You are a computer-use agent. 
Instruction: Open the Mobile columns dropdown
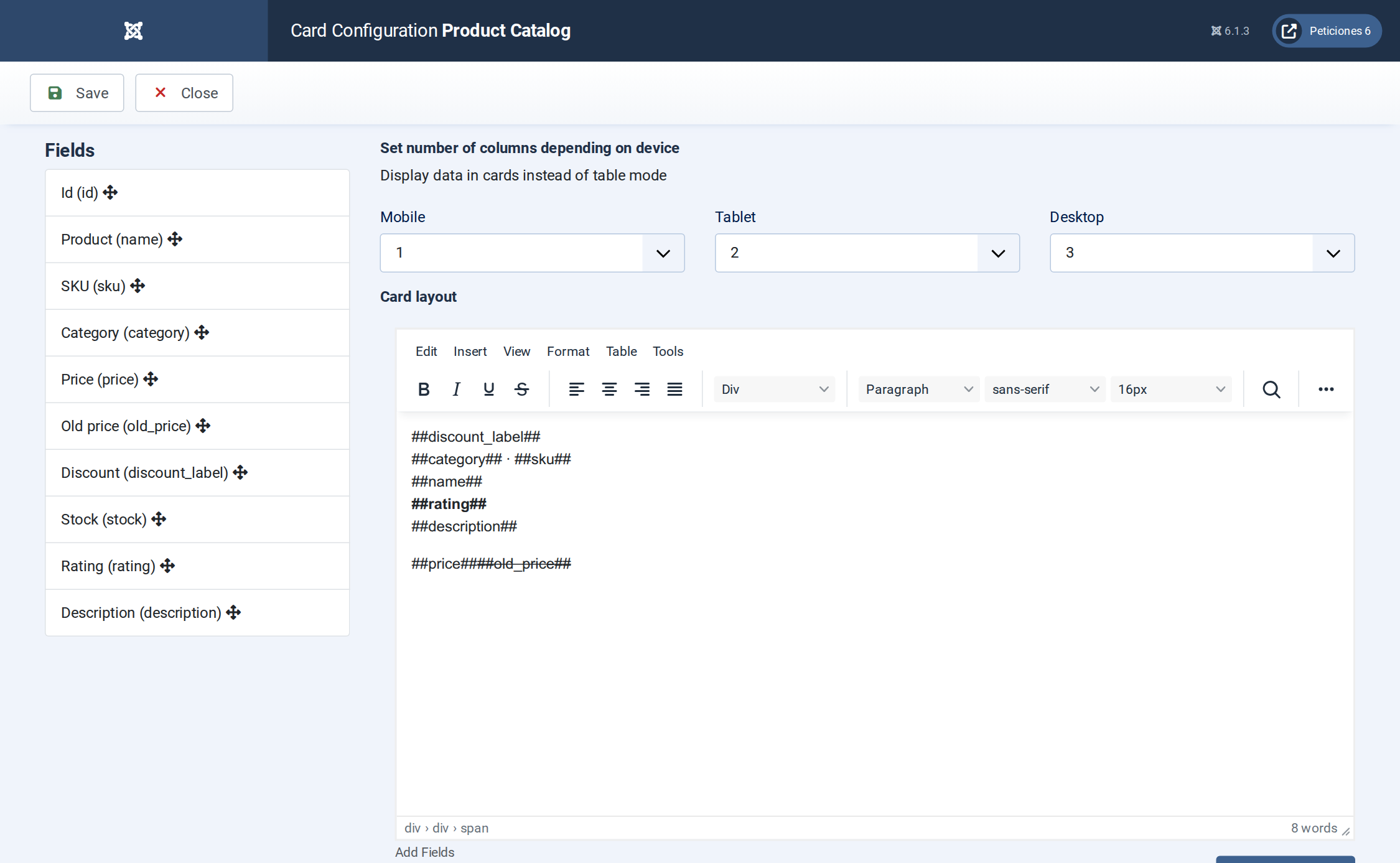click(x=532, y=253)
